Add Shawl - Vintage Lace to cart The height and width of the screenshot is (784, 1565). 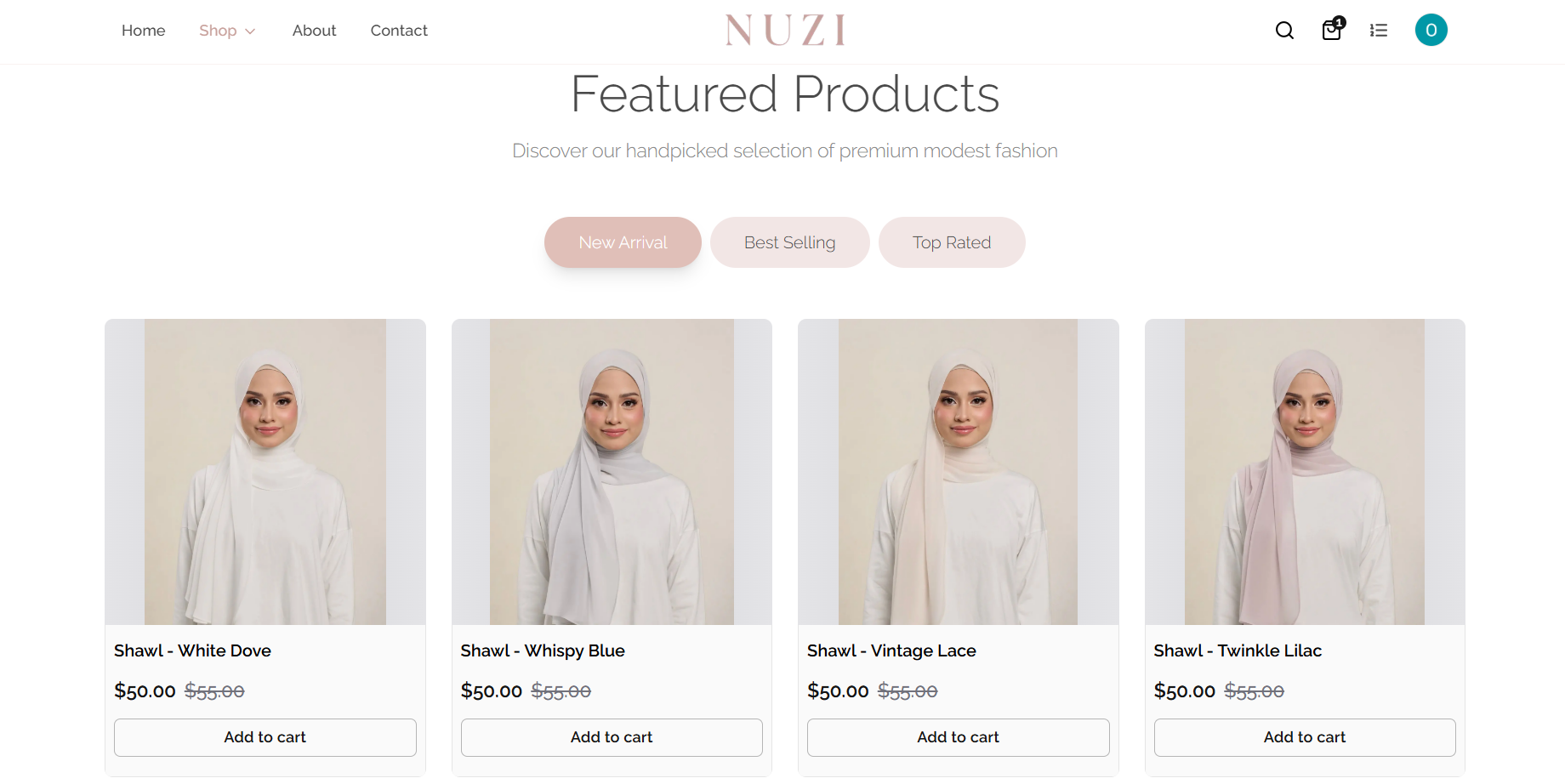click(x=958, y=737)
